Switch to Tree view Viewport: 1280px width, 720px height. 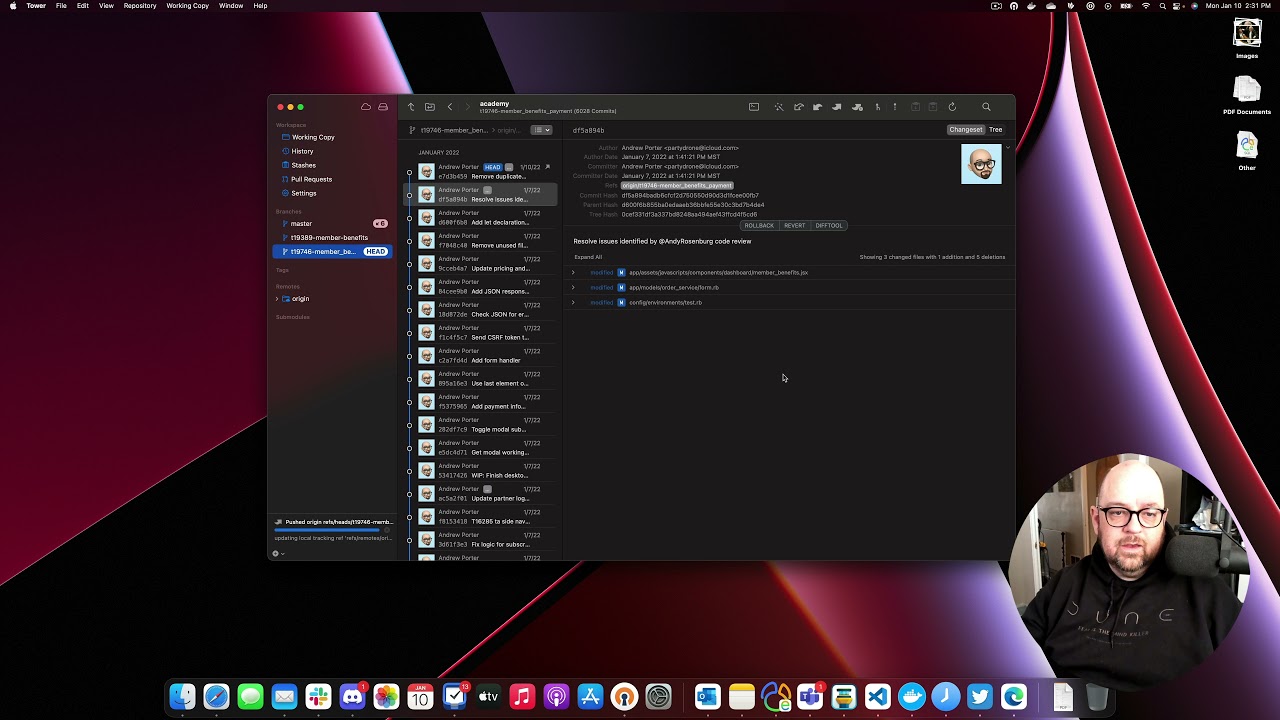tap(995, 130)
